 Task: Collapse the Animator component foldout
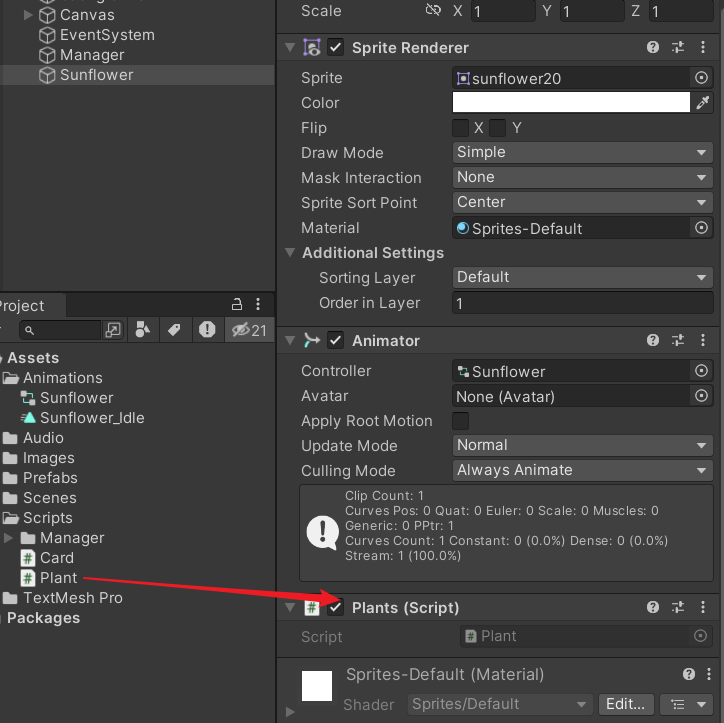pyautogui.click(x=290, y=340)
